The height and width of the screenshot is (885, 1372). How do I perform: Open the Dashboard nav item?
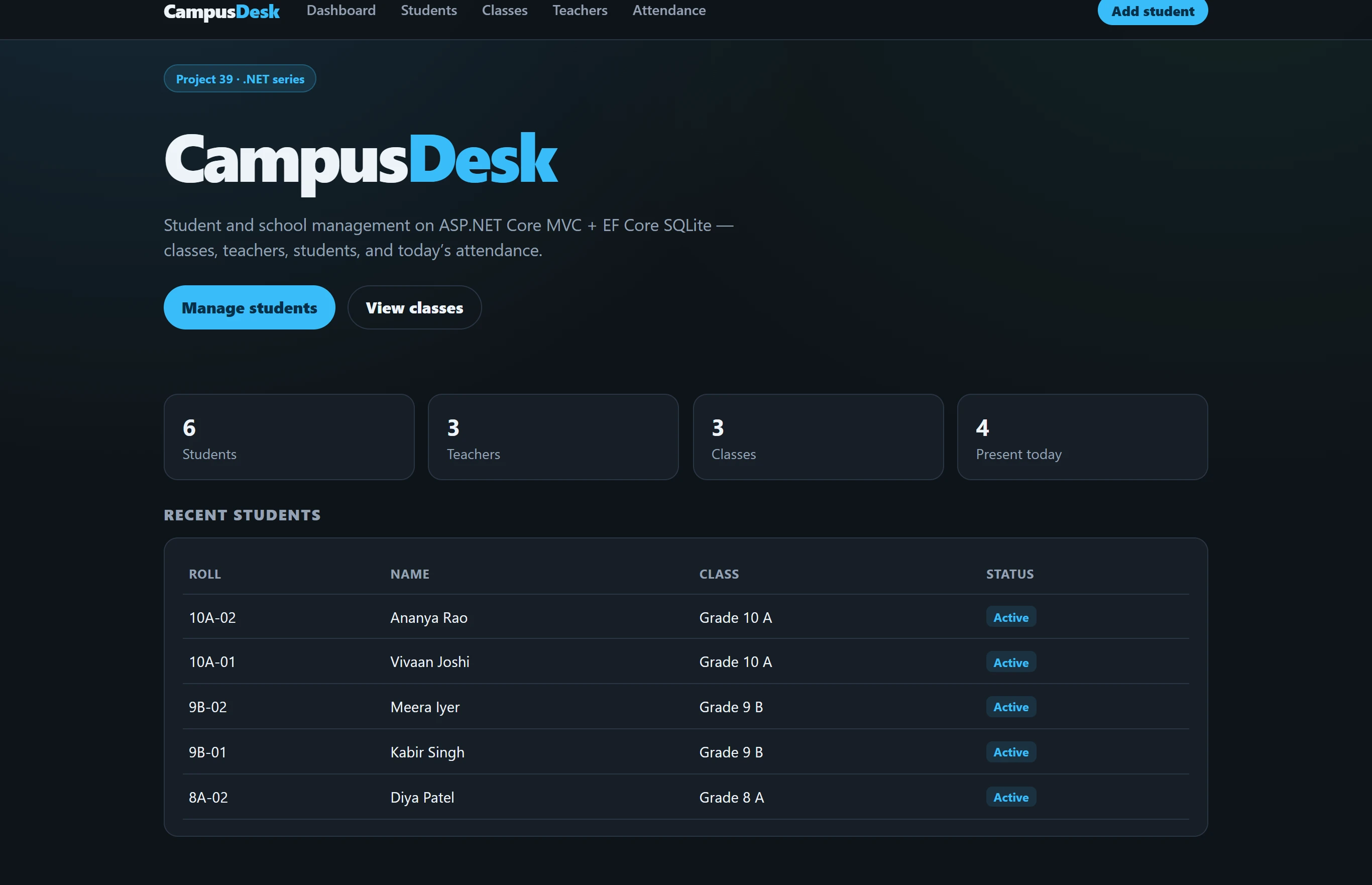(x=340, y=11)
